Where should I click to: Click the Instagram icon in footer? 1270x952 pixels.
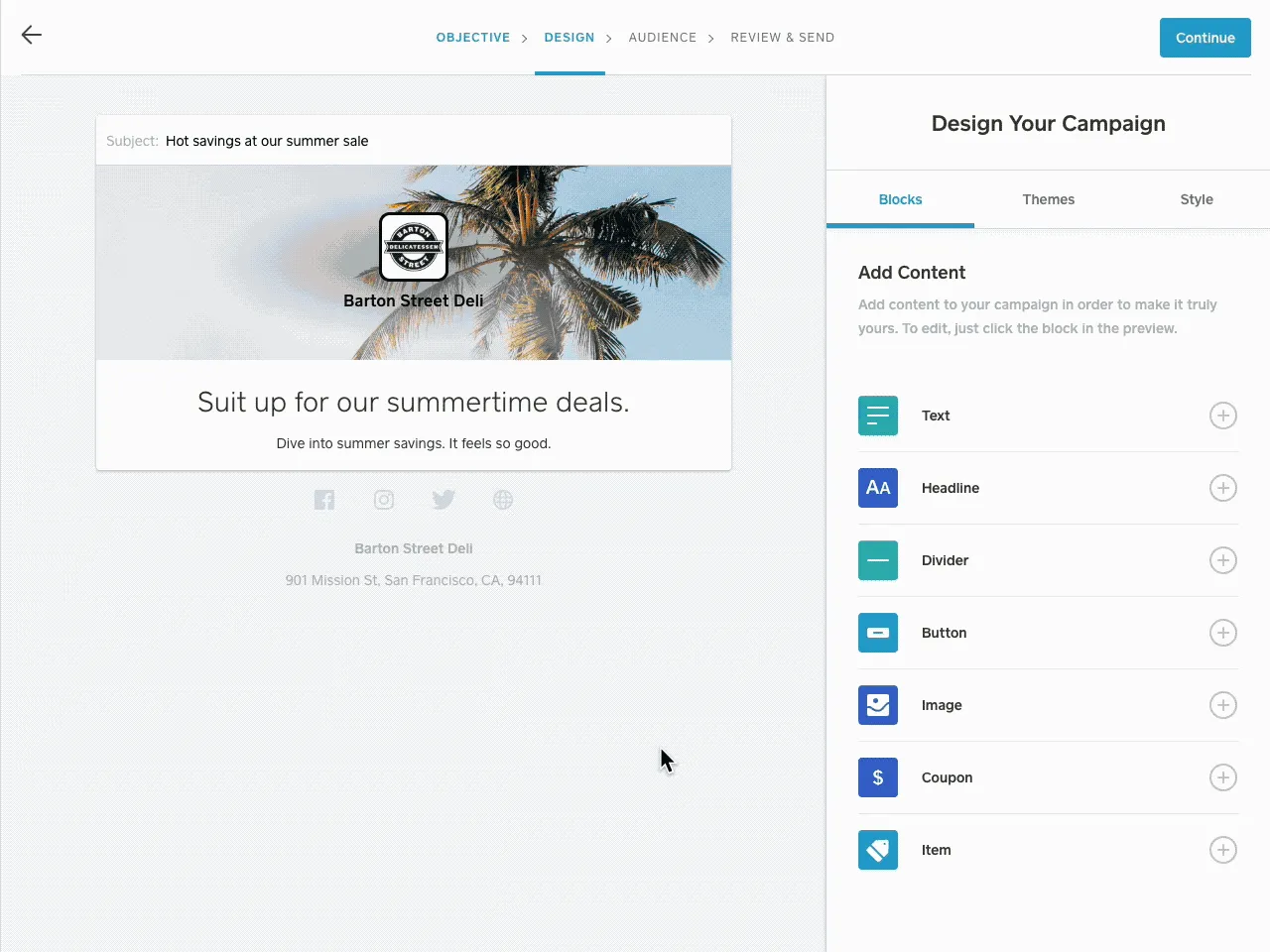pos(384,500)
